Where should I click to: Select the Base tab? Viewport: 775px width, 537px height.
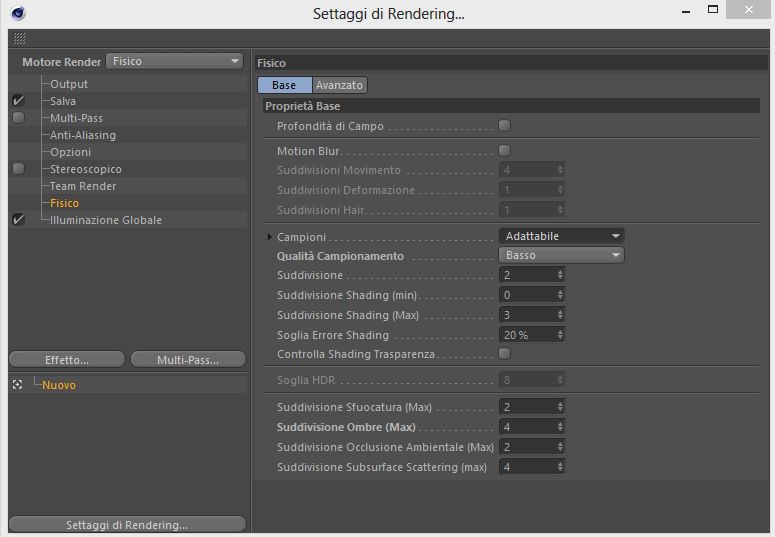coord(284,85)
